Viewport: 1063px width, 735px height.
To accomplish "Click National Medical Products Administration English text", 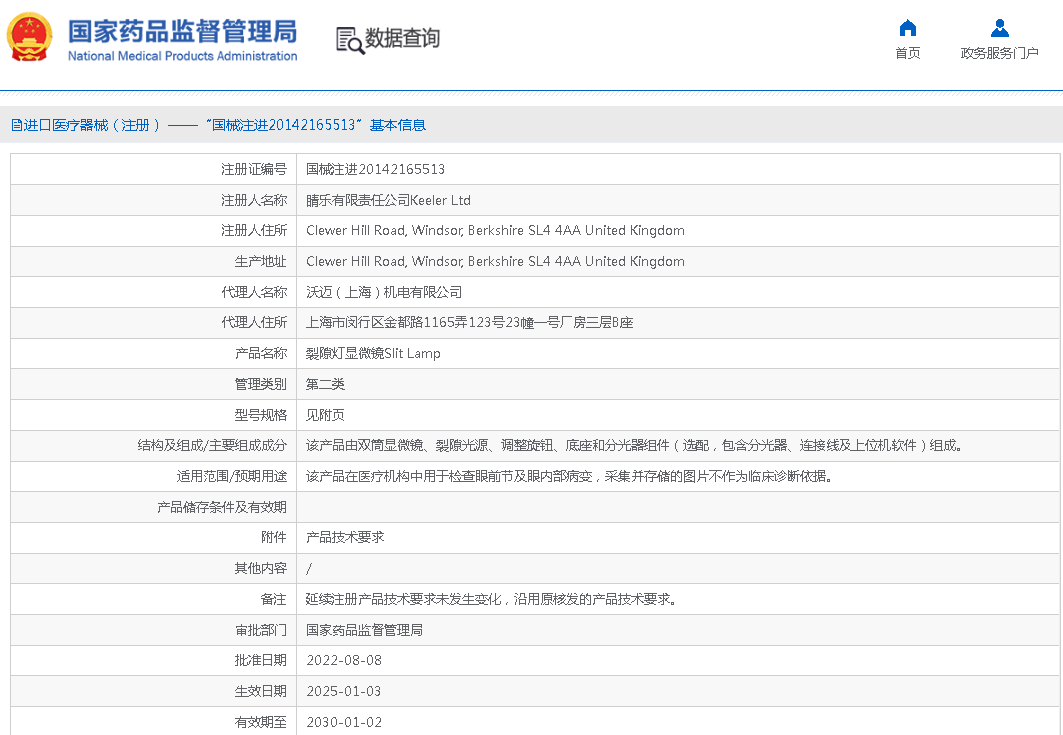I will pos(182,57).
